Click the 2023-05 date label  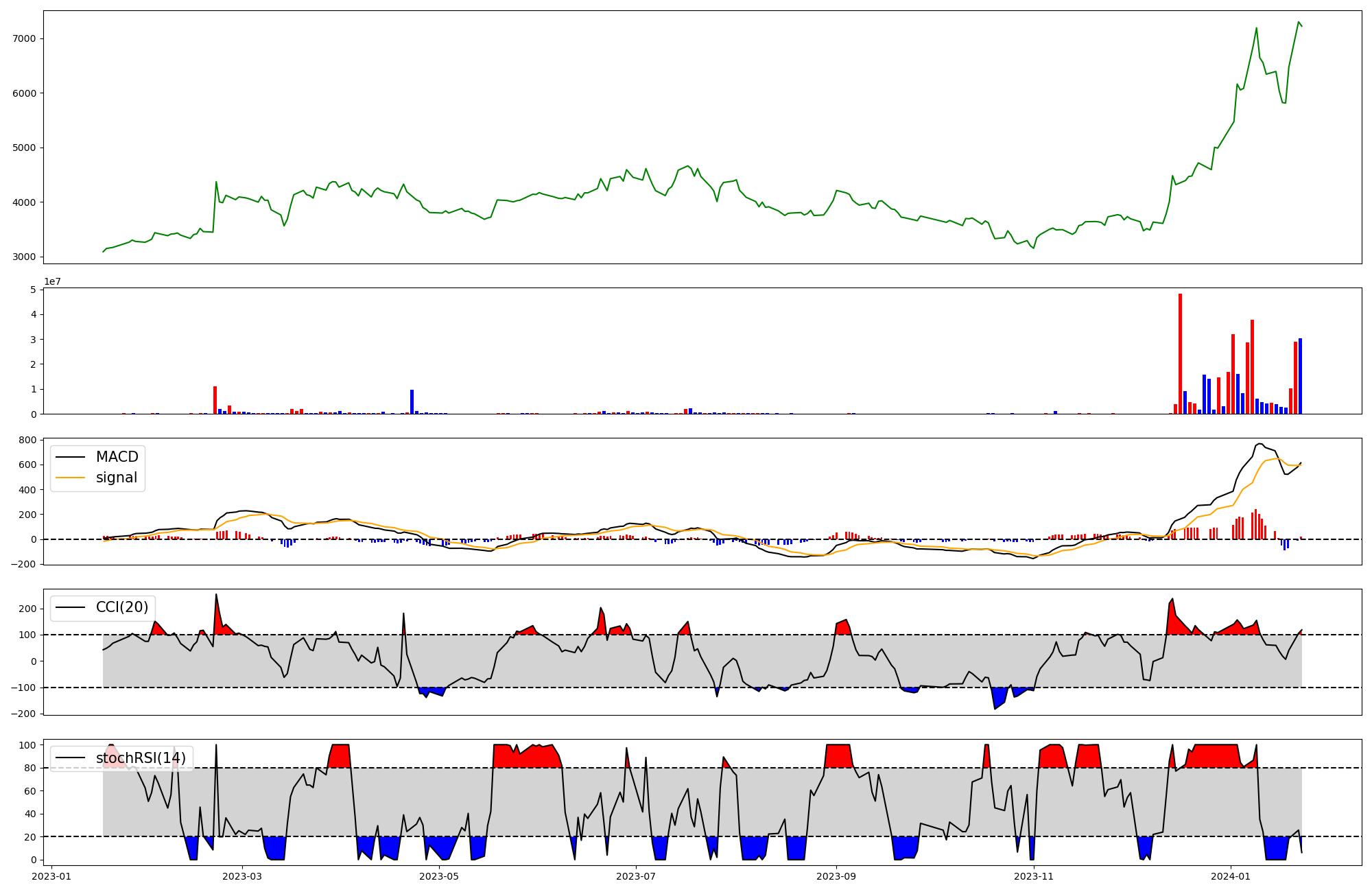(x=439, y=876)
